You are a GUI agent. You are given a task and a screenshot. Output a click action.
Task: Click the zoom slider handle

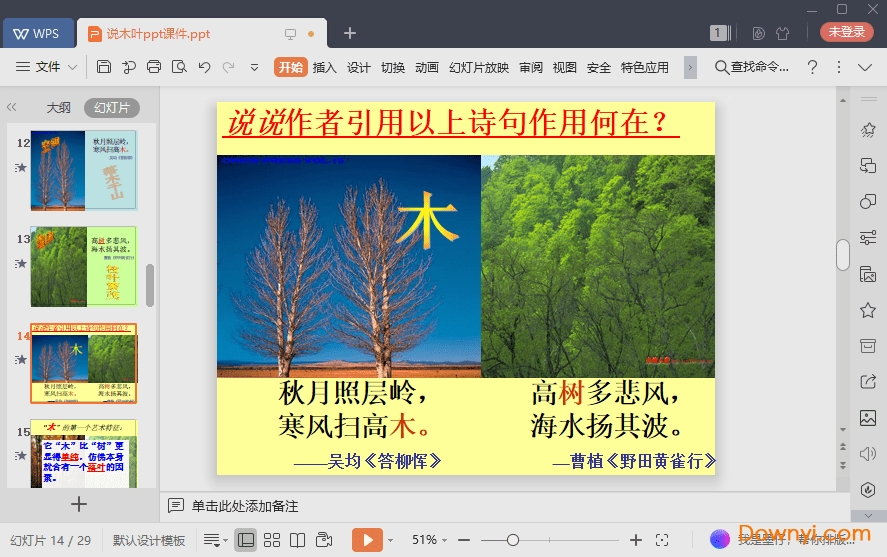[513, 540]
